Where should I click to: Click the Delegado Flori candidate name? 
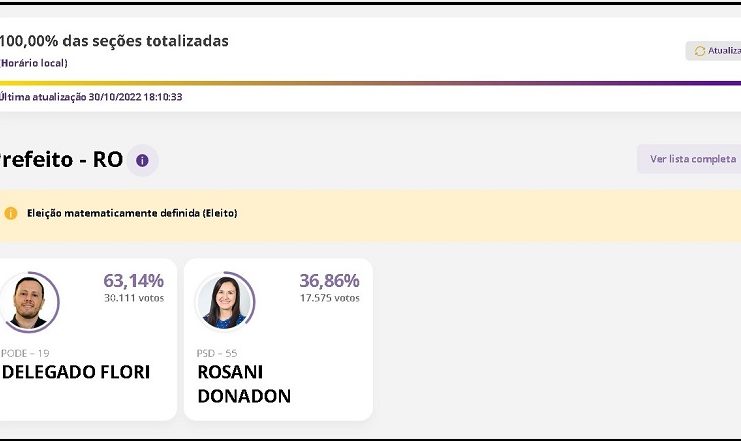76,372
